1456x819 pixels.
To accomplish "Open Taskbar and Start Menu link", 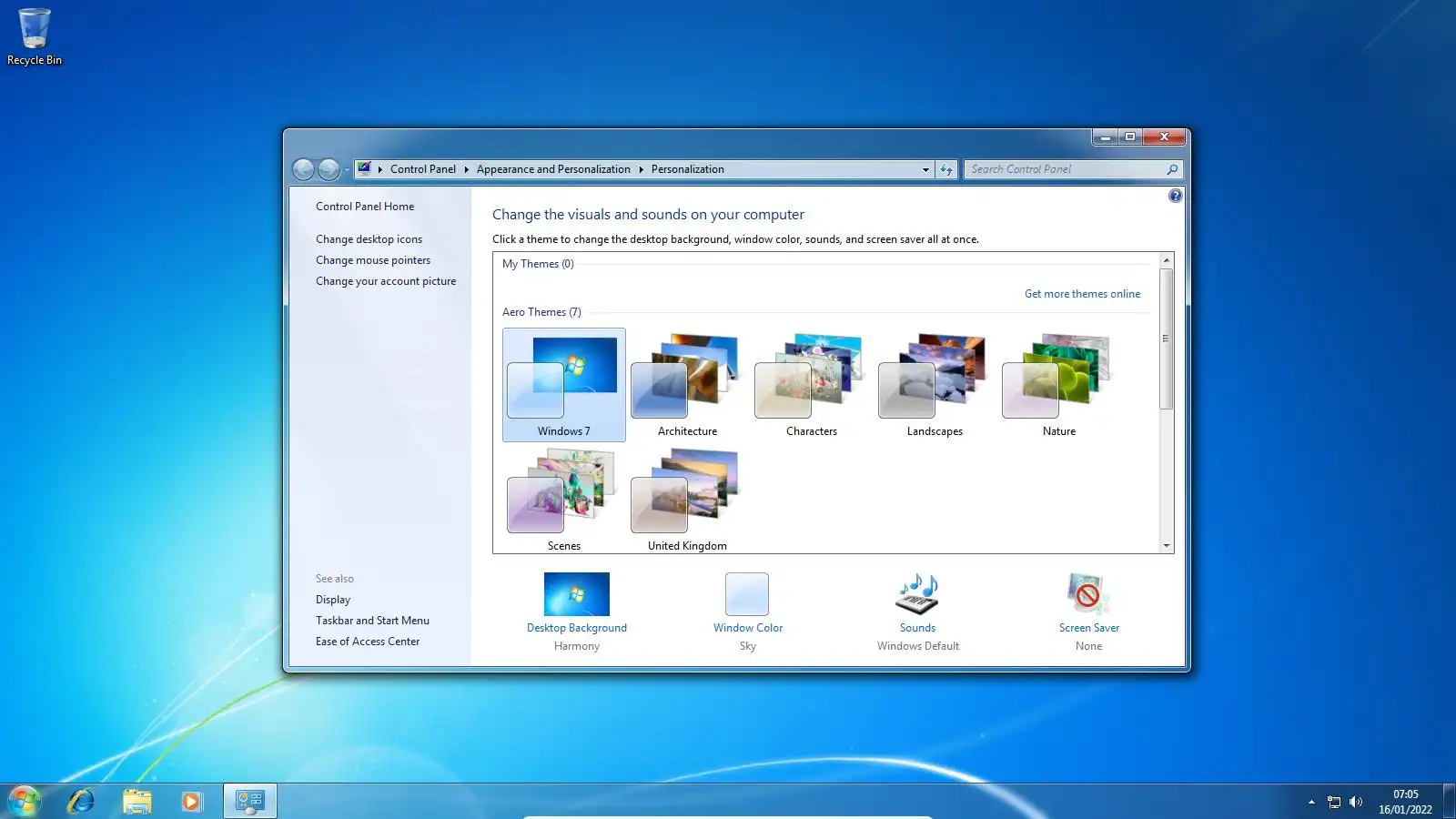I will (x=372, y=621).
